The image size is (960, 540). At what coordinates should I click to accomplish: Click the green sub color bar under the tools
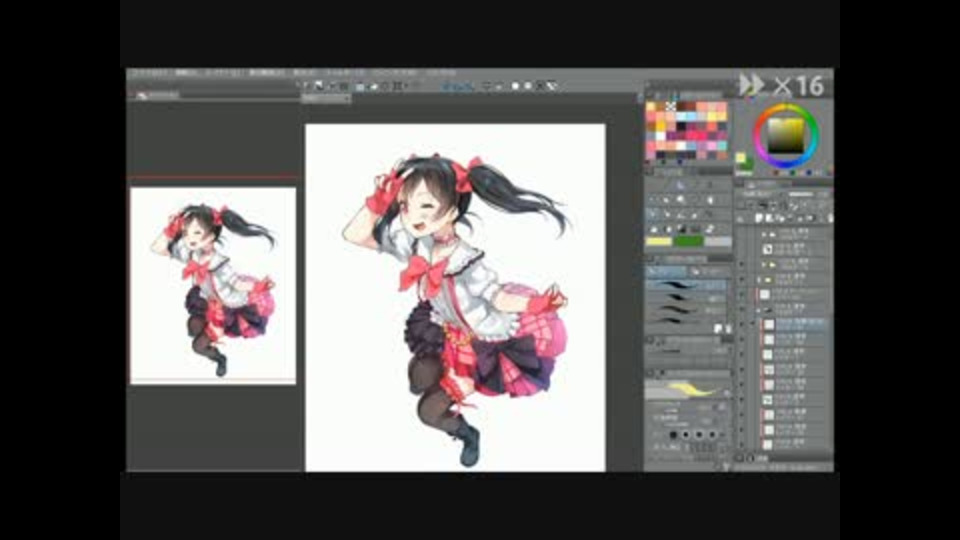(688, 241)
